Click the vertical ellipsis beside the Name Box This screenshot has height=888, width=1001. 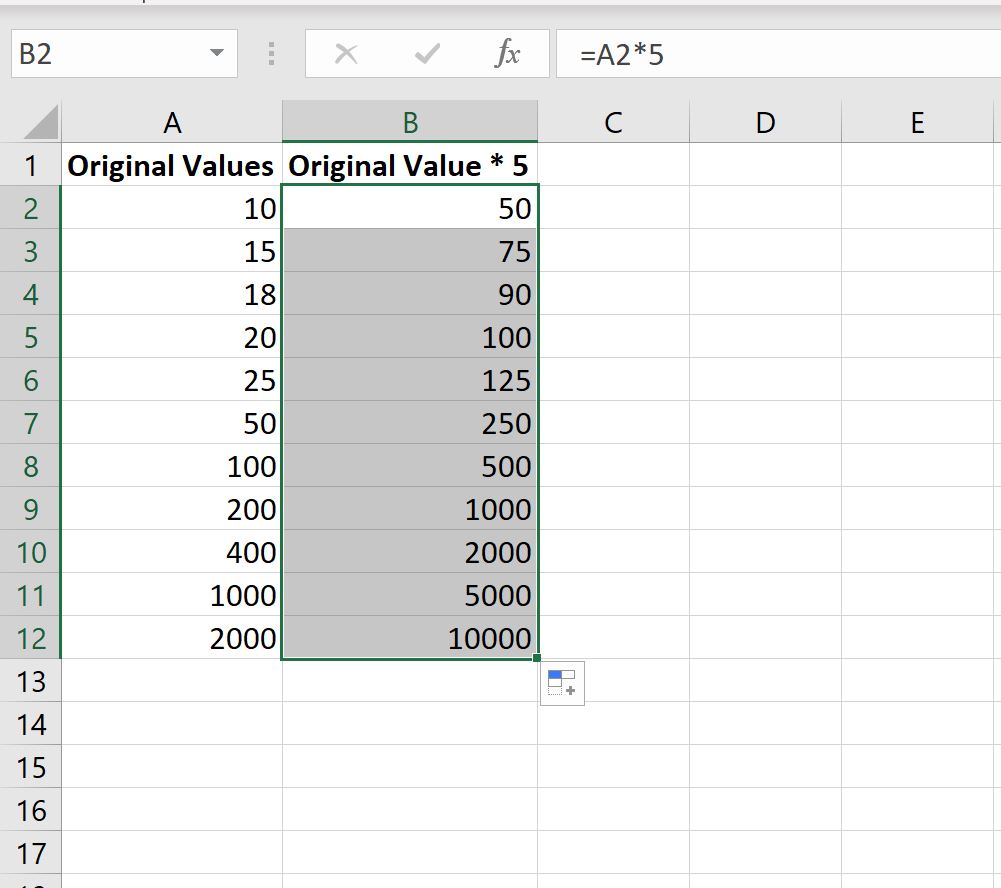(270, 55)
